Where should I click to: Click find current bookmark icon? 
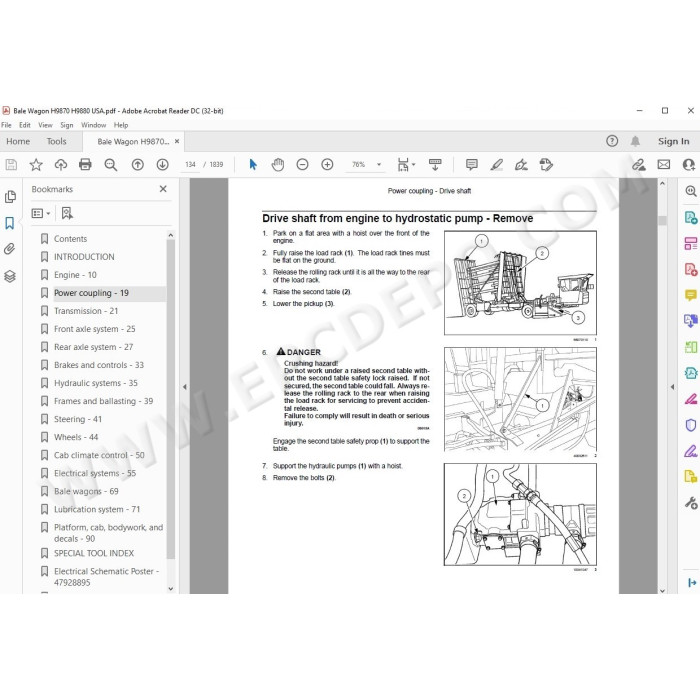tap(67, 213)
